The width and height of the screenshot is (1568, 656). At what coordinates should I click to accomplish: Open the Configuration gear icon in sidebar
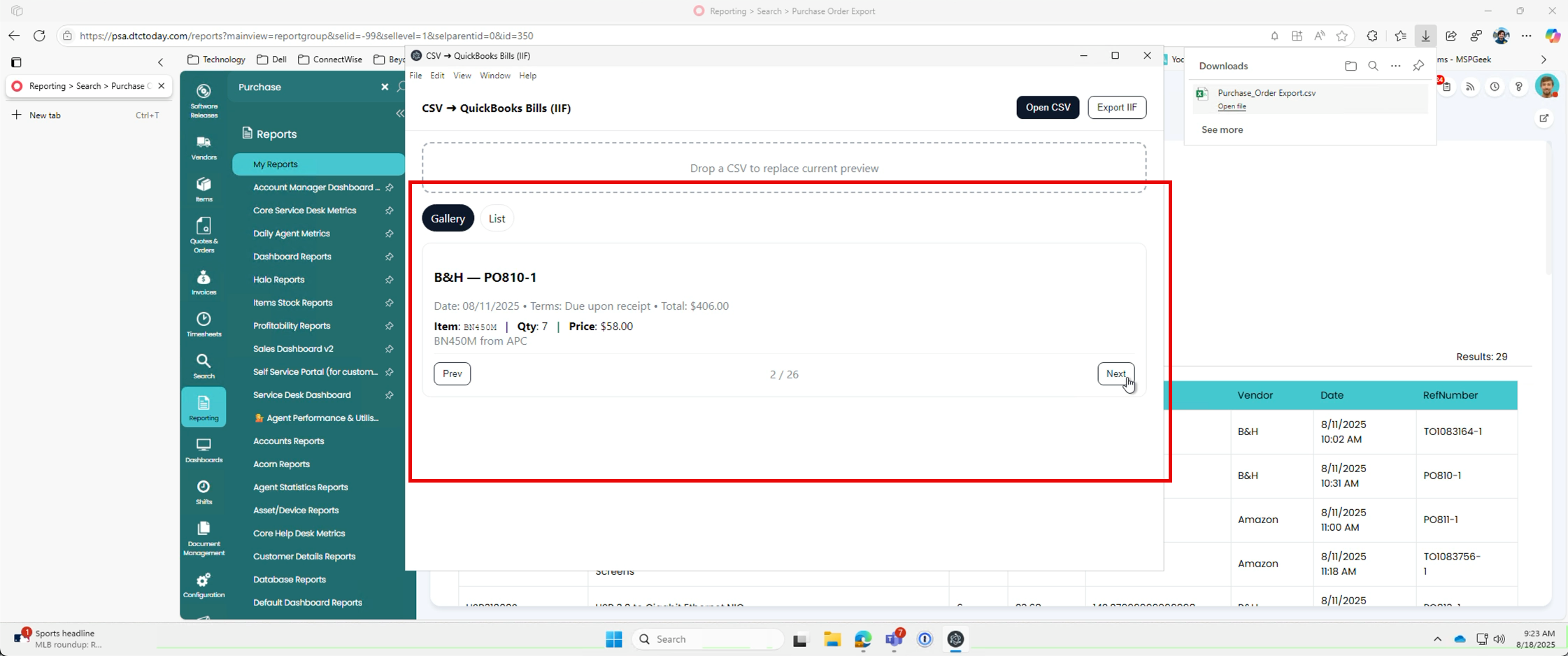204,585
